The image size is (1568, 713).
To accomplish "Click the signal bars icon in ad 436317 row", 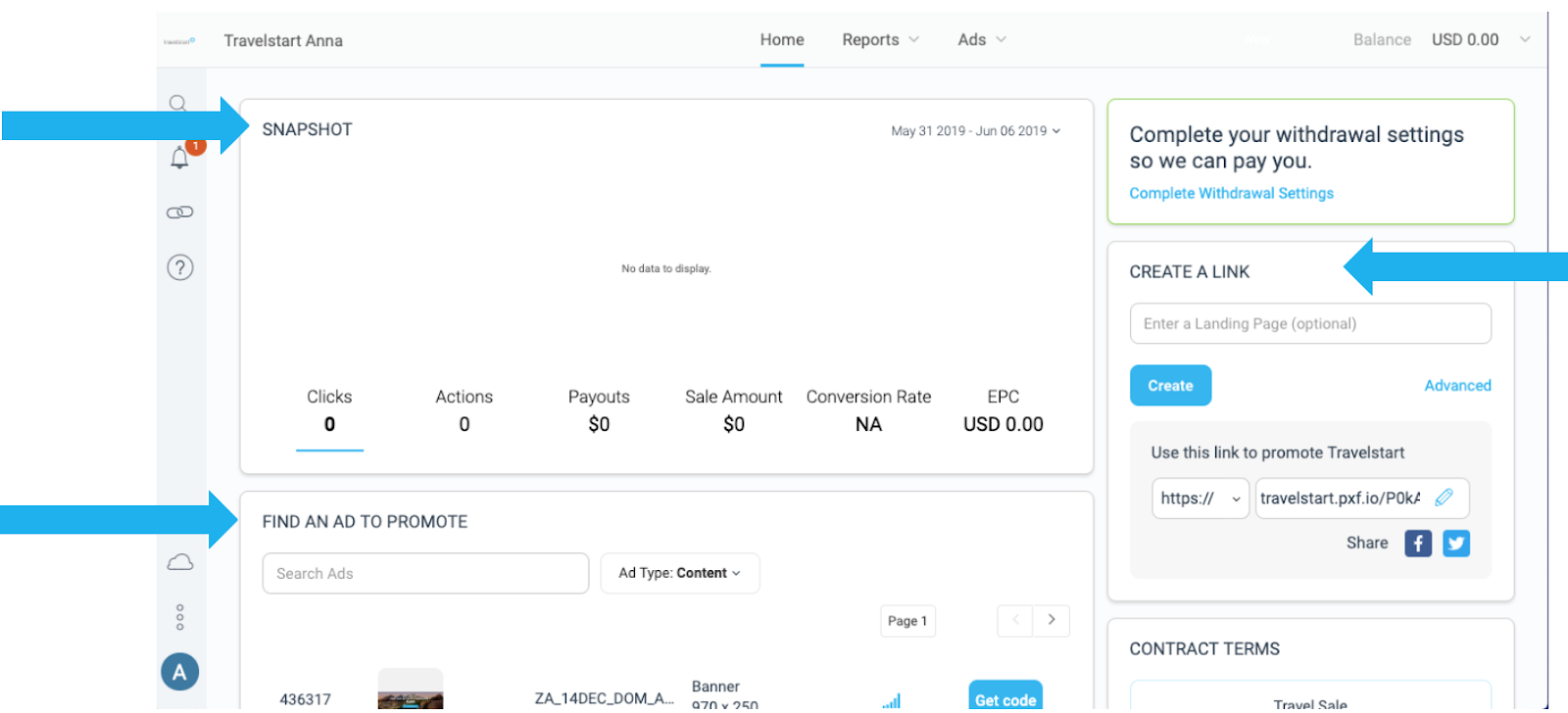I will coord(891,700).
